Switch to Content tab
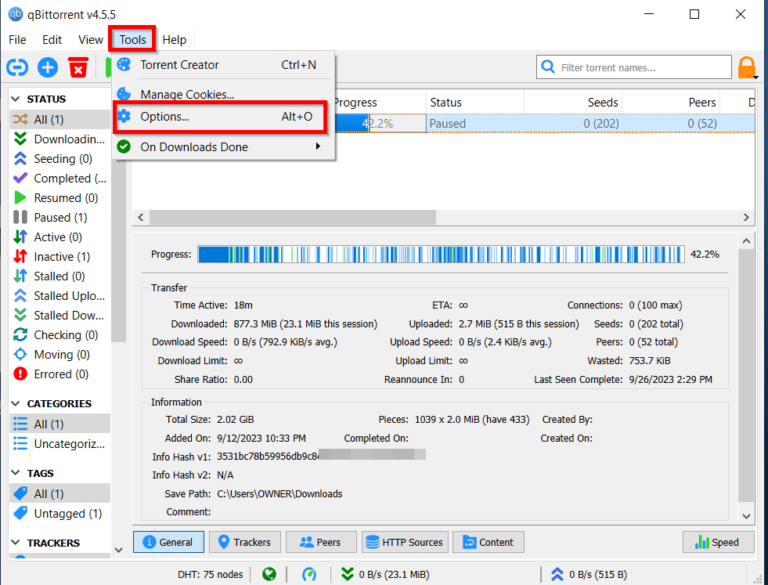Screen dimensions: 768x585 point(488,542)
